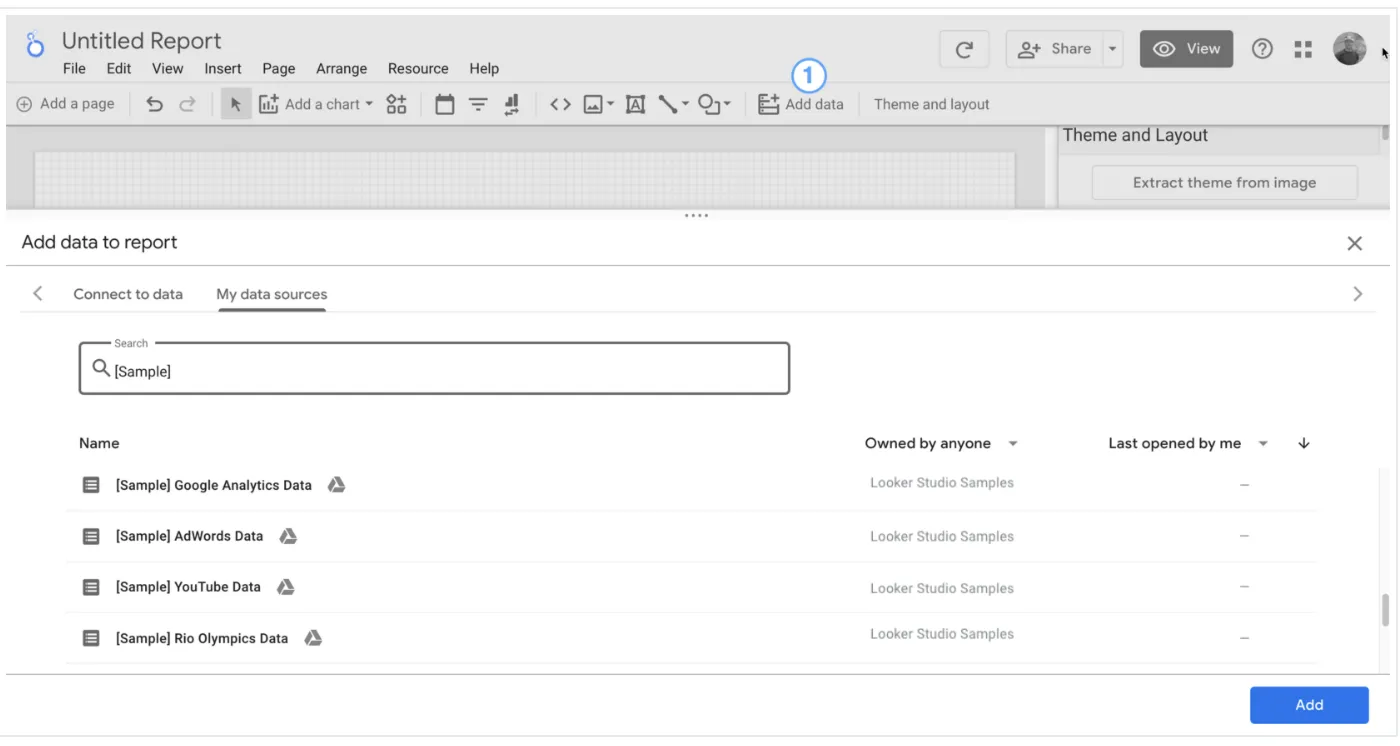Open the File menu
The height and width of the screenshot is (746, 1400).
tap(74, 69)
